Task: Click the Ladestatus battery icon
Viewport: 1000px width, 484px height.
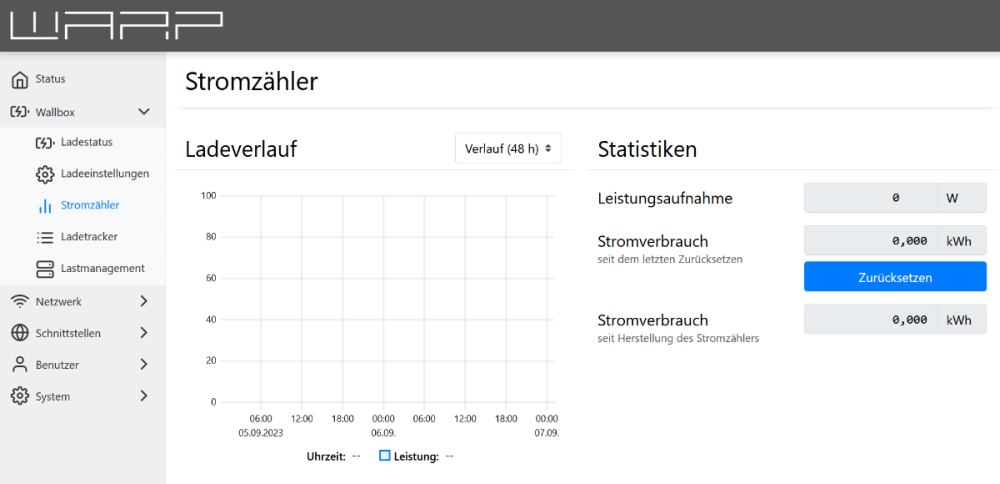Action: pos(44,143)
